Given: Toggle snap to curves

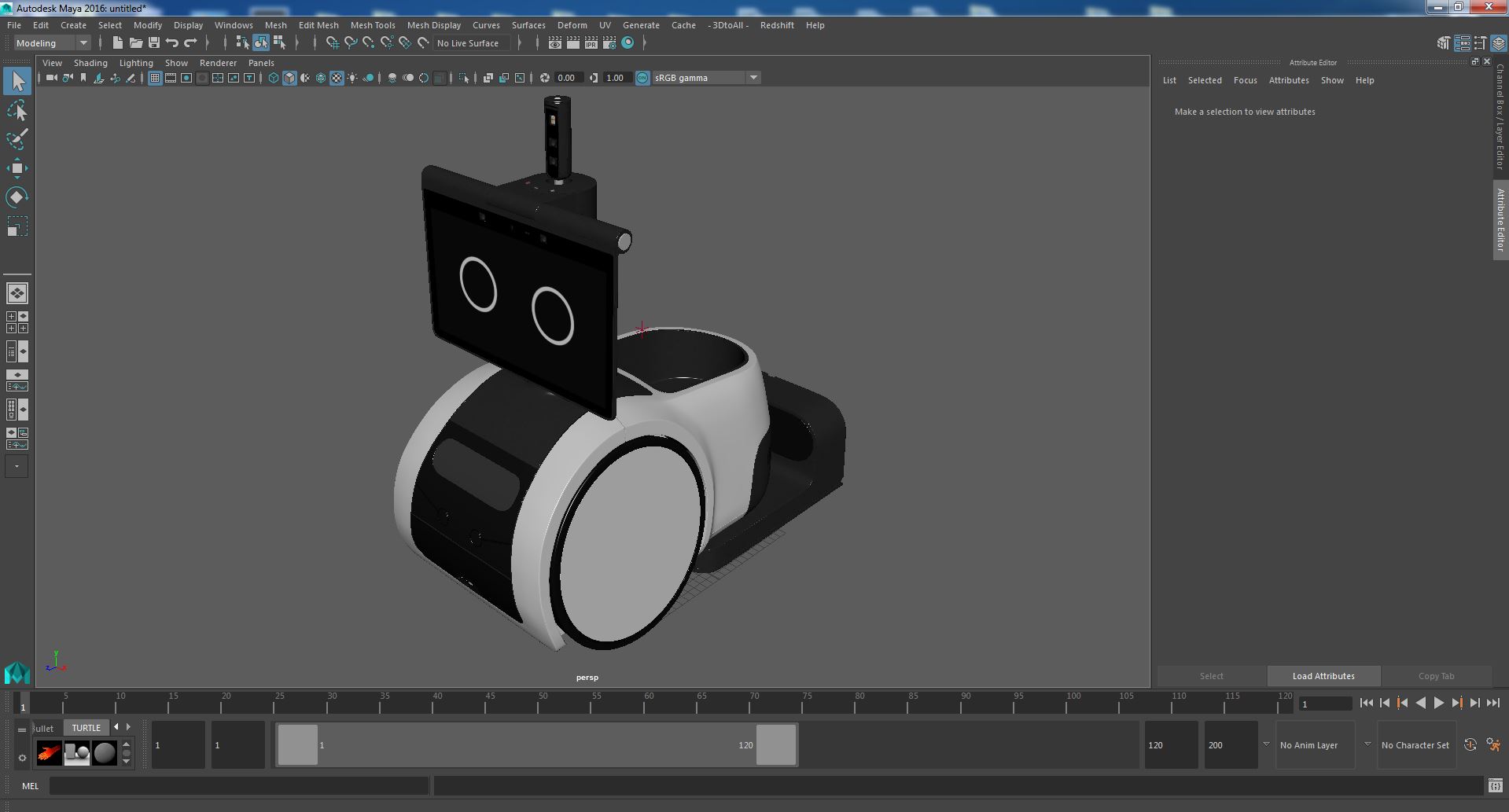Looking at the screenshot, I should pyautogui.click(x=350, y=43).
